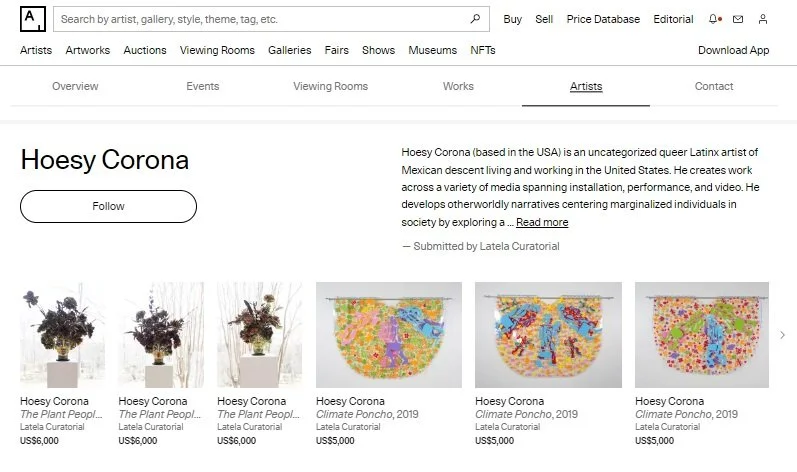This screenshot has height=472, width=797.
Task: Expand bio with Read more
Action: [x=542, y=222]
